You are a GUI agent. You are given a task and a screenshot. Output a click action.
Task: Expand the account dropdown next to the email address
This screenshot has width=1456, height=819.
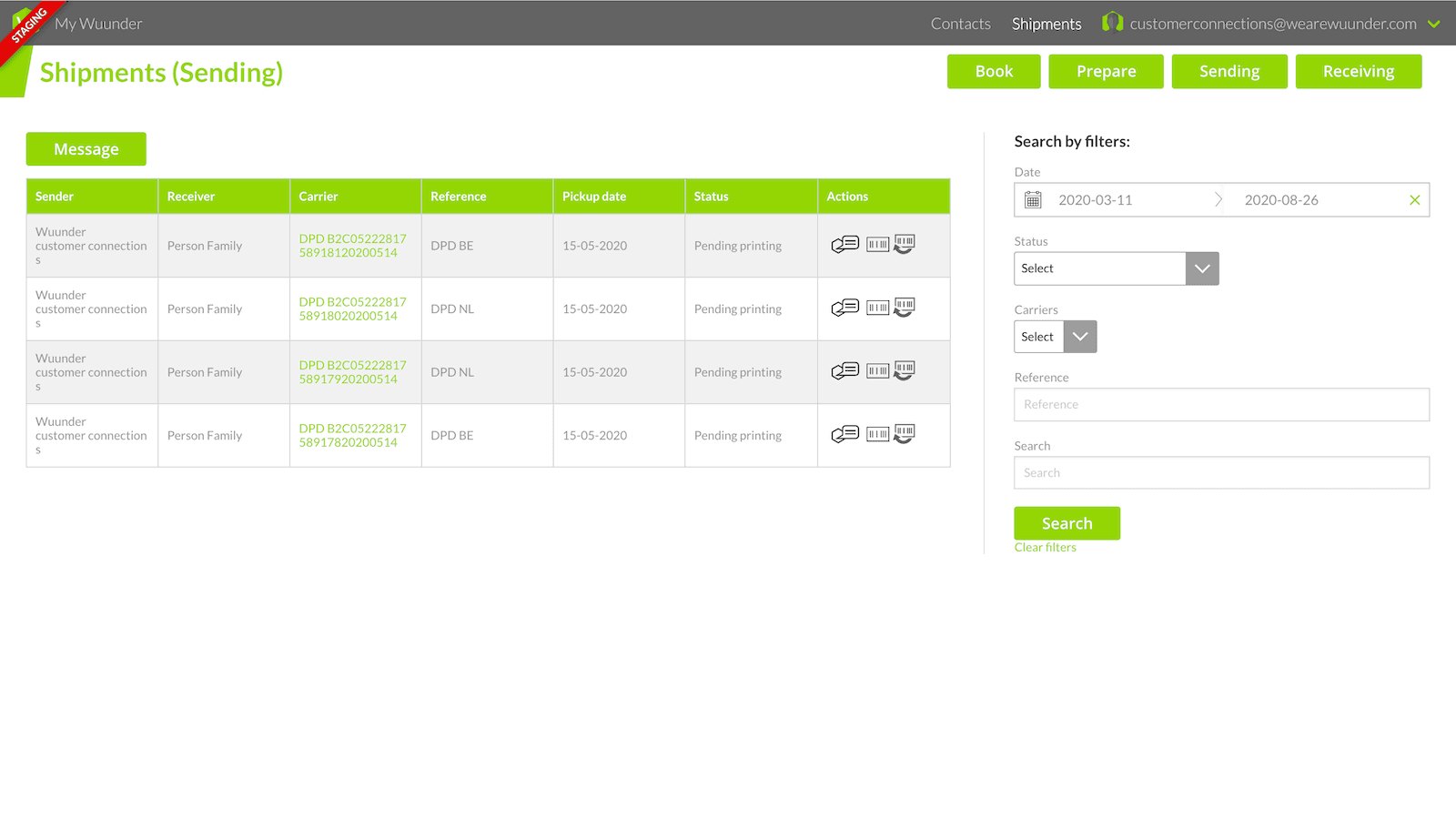[1434, 24]
